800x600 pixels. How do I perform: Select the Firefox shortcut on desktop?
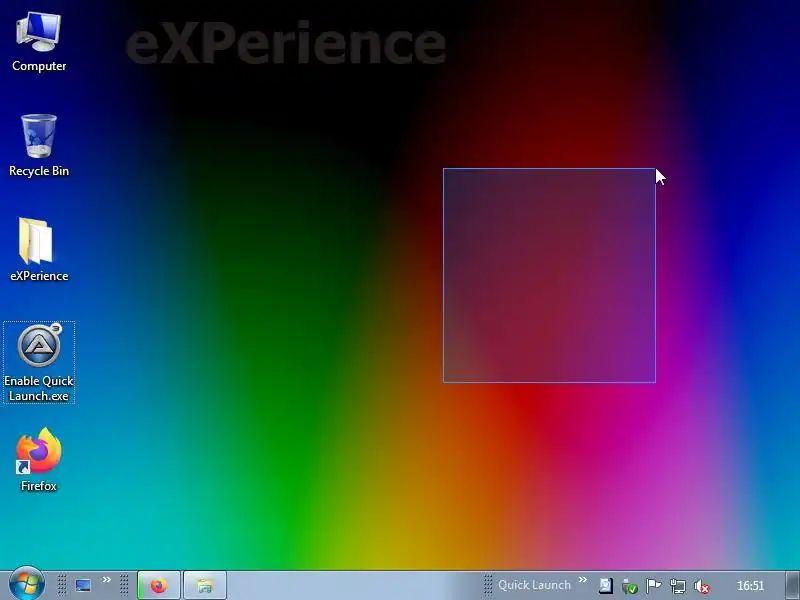coord(39,459)
